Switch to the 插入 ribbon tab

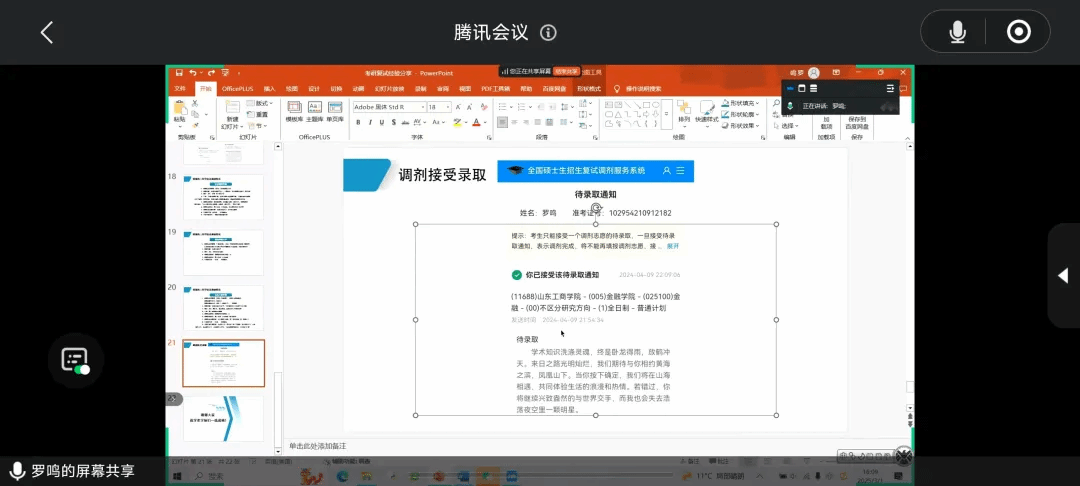[269, 88]
